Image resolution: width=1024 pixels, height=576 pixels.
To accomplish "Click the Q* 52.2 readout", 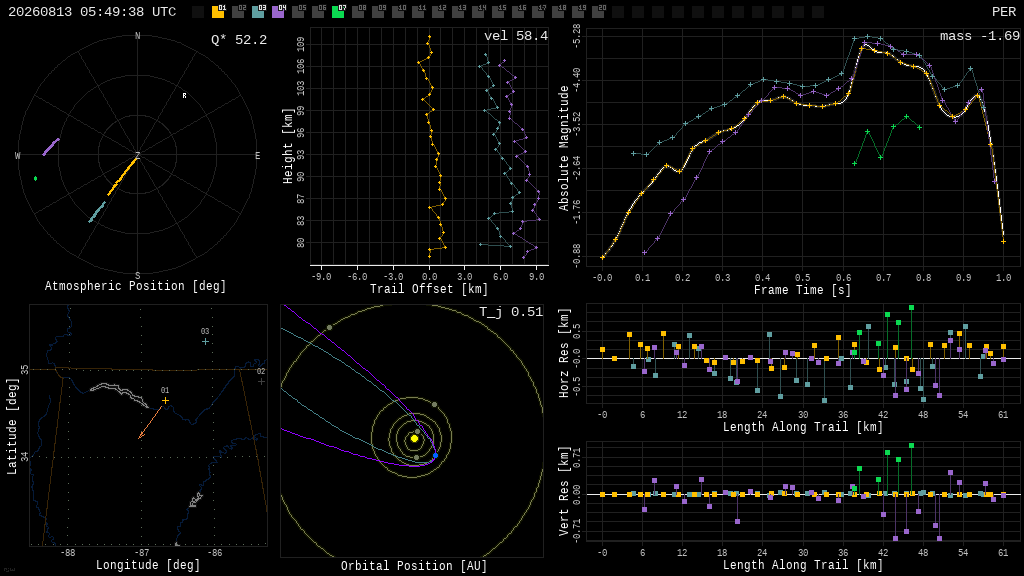I will coord(239,40).
